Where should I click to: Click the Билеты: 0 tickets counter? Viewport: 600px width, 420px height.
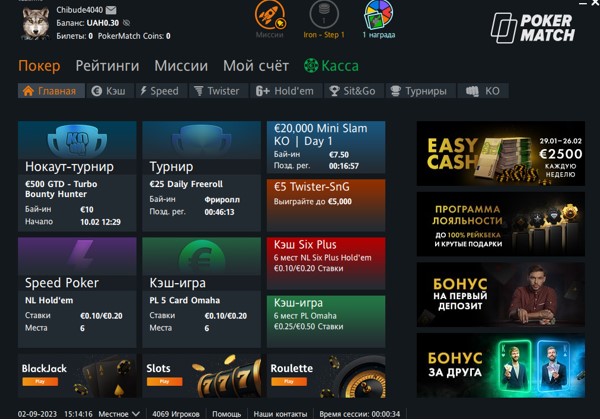pyautogui.click(x=74, y=36)
